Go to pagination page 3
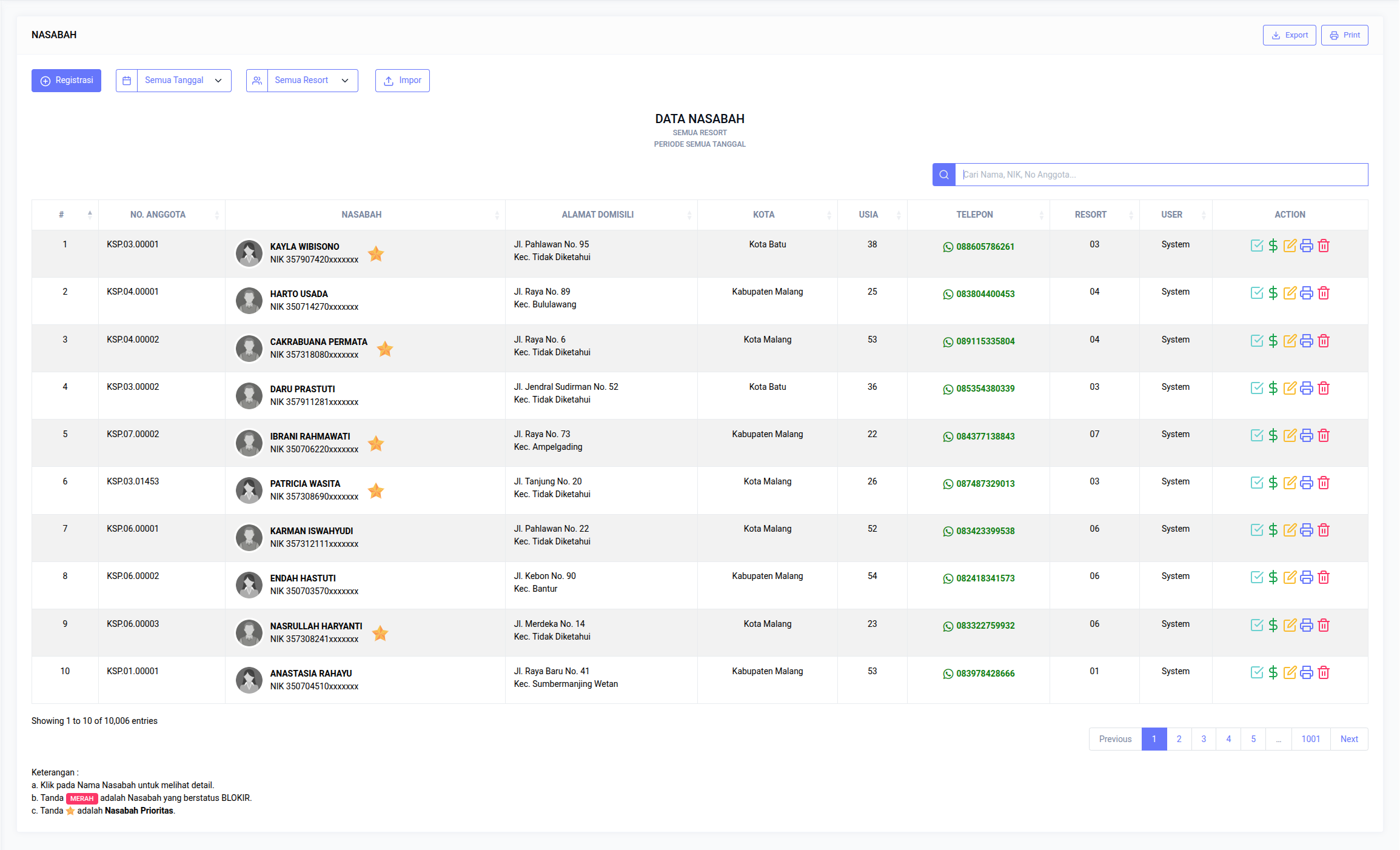 click(x=1204, y=739)
